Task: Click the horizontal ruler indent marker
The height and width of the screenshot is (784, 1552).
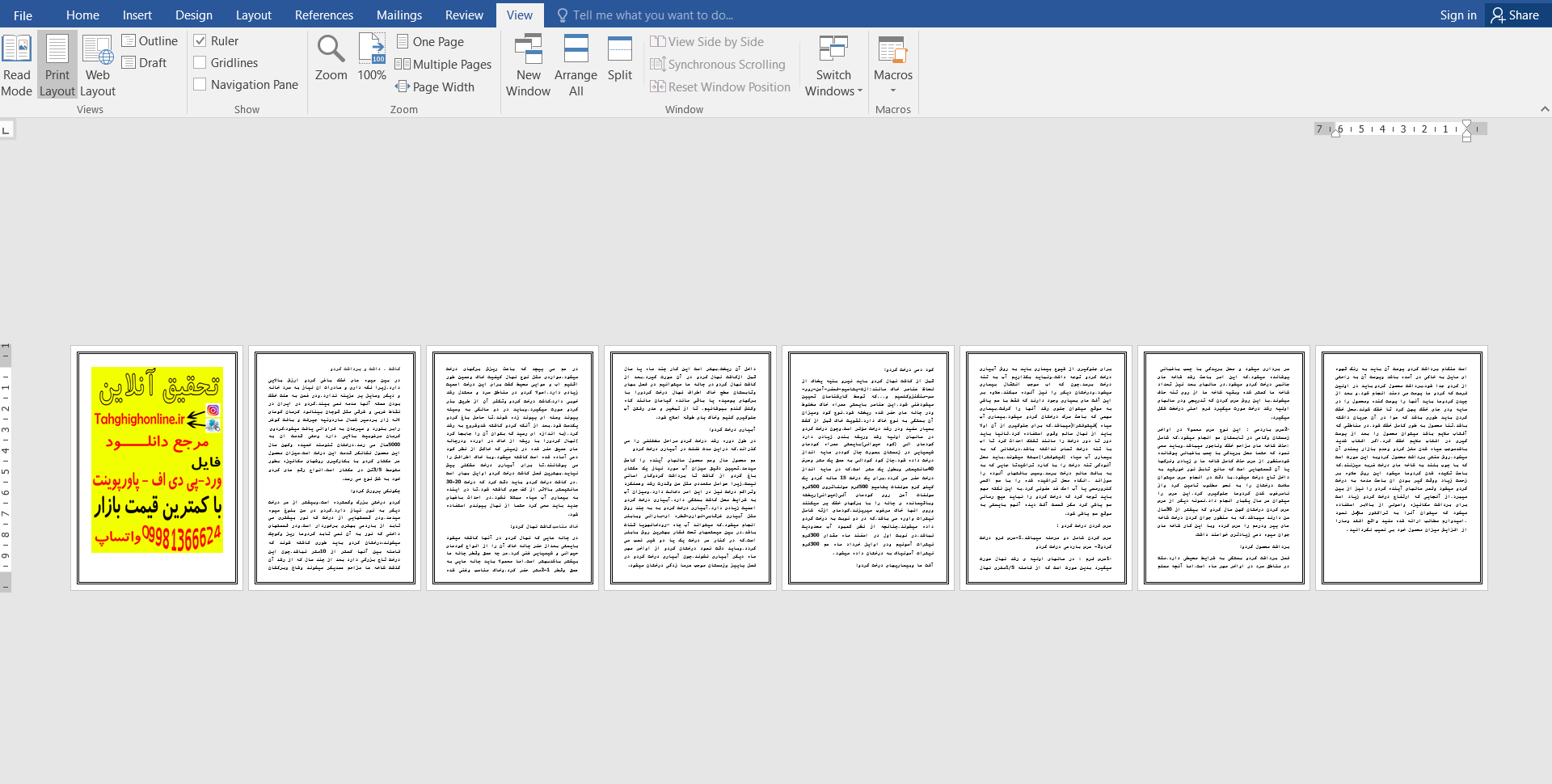Action: point(1466,130)
